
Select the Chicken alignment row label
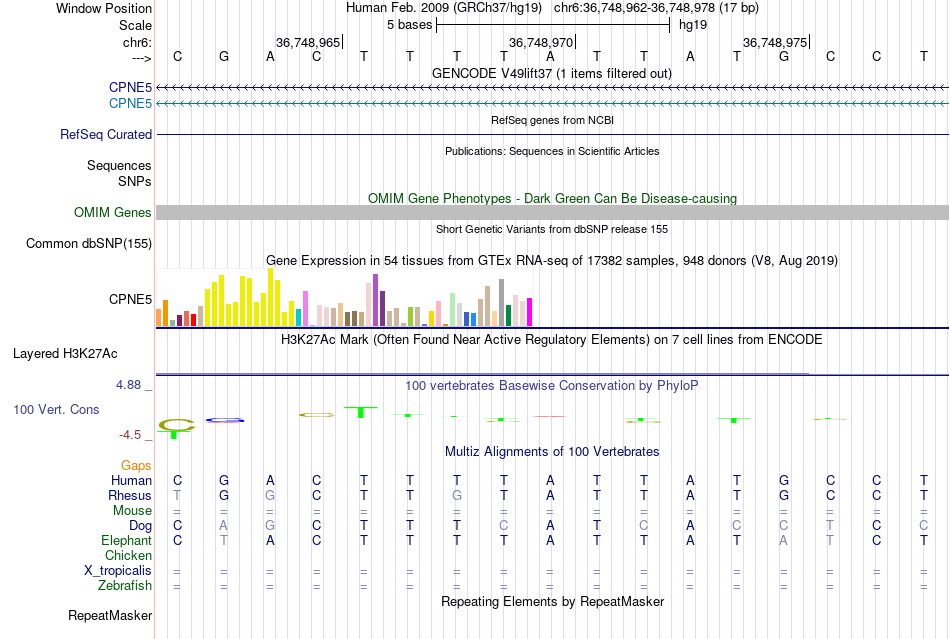[128, 555]
